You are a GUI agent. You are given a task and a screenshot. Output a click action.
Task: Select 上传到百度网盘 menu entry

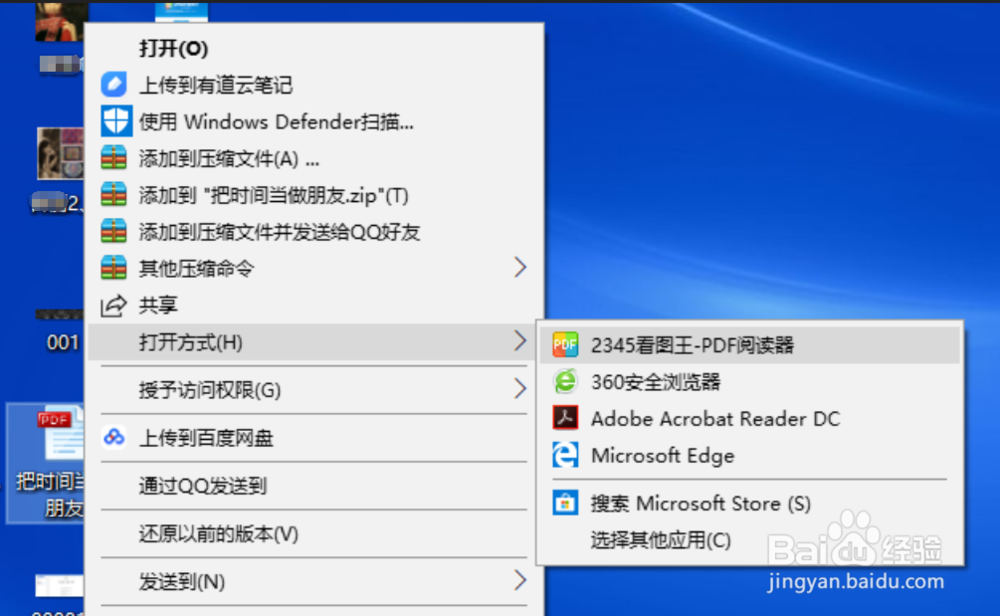pos(314,437)
